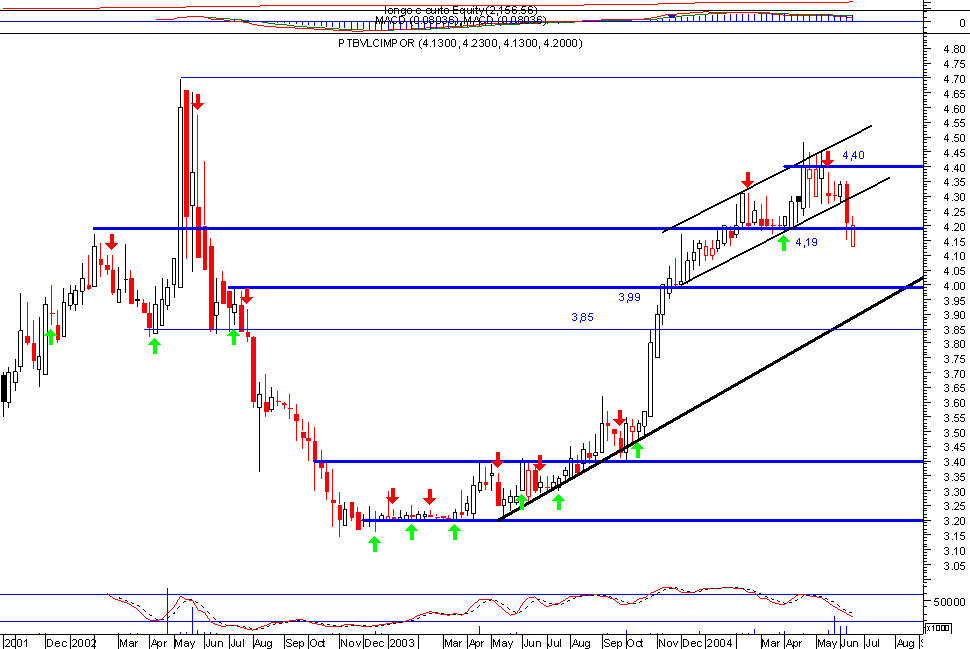Viewport: 970px width, 649px height.
Task: Select the 3.50 price axis label
Action: [x=954, y=433]
